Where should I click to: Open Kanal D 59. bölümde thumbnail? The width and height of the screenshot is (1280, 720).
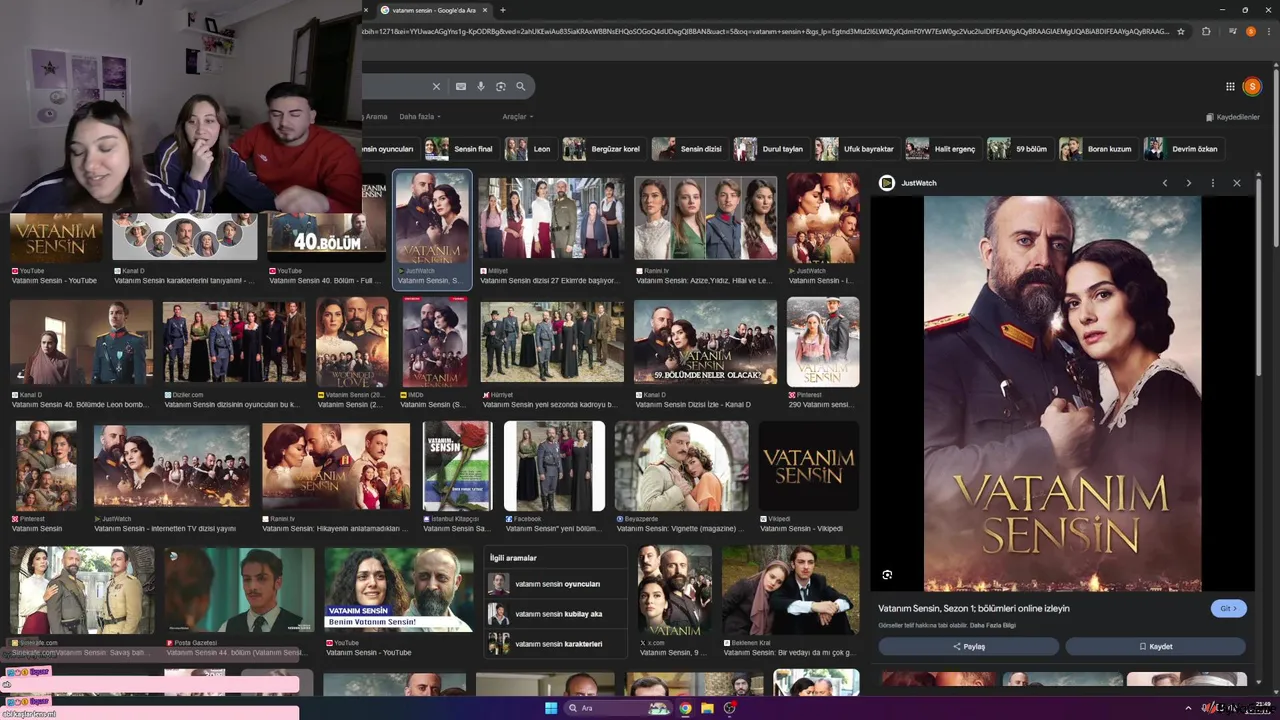[x=705, y=342]
